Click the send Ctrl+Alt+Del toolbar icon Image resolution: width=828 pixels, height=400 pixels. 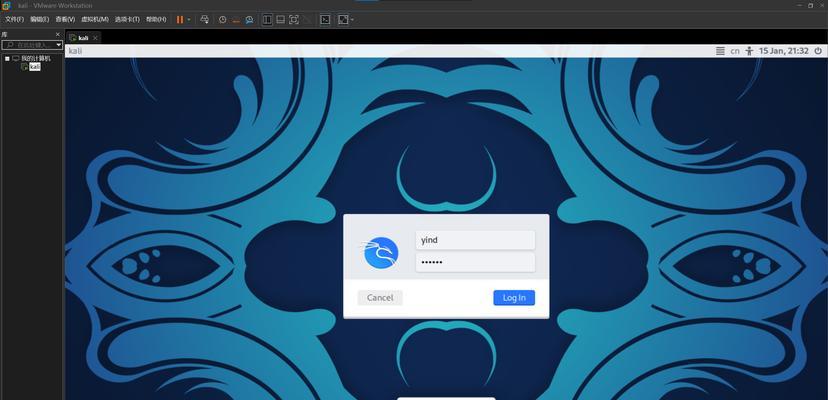click(205, 20)
